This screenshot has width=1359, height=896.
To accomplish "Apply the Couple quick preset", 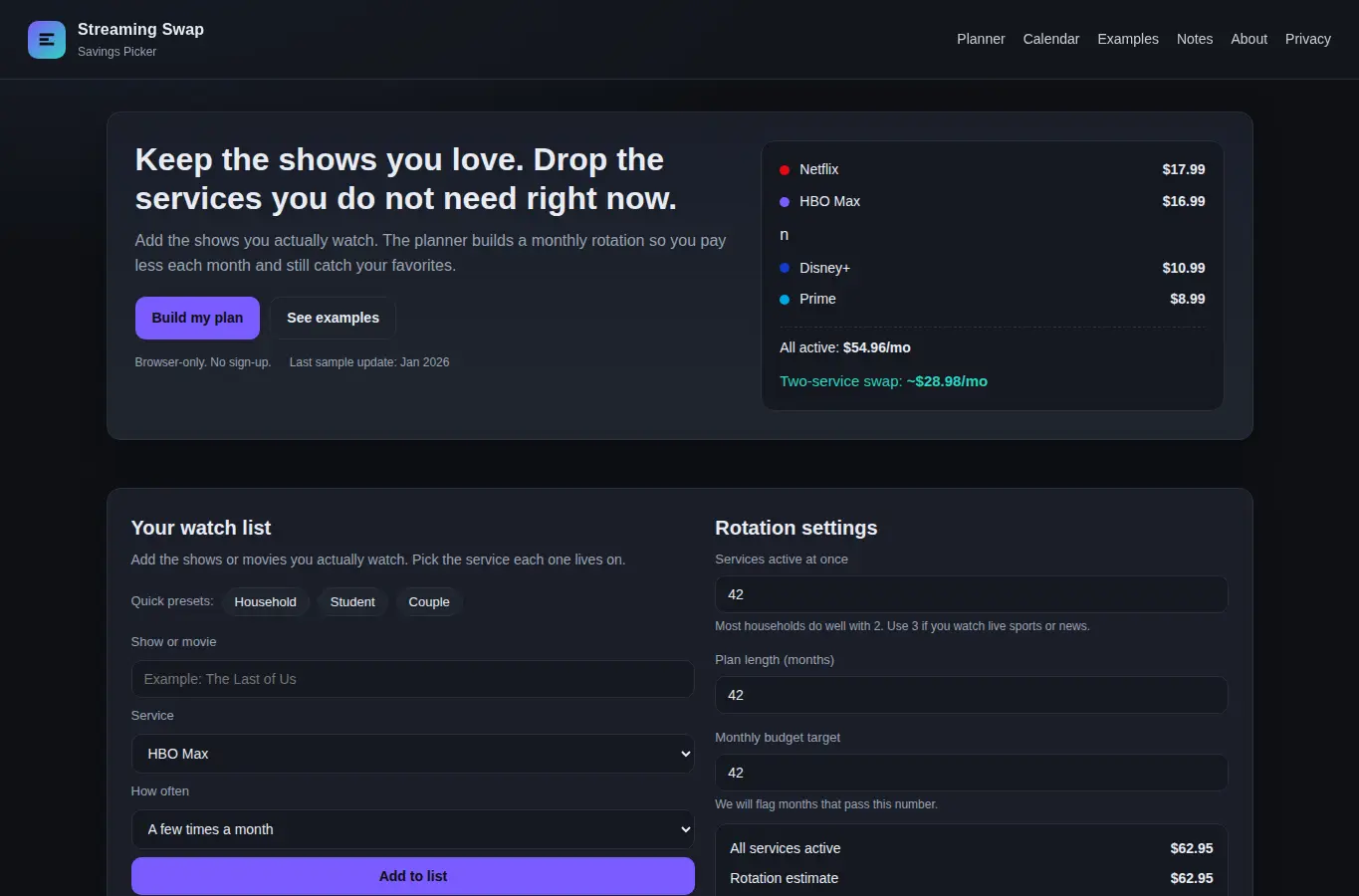I will coord(429,601).
